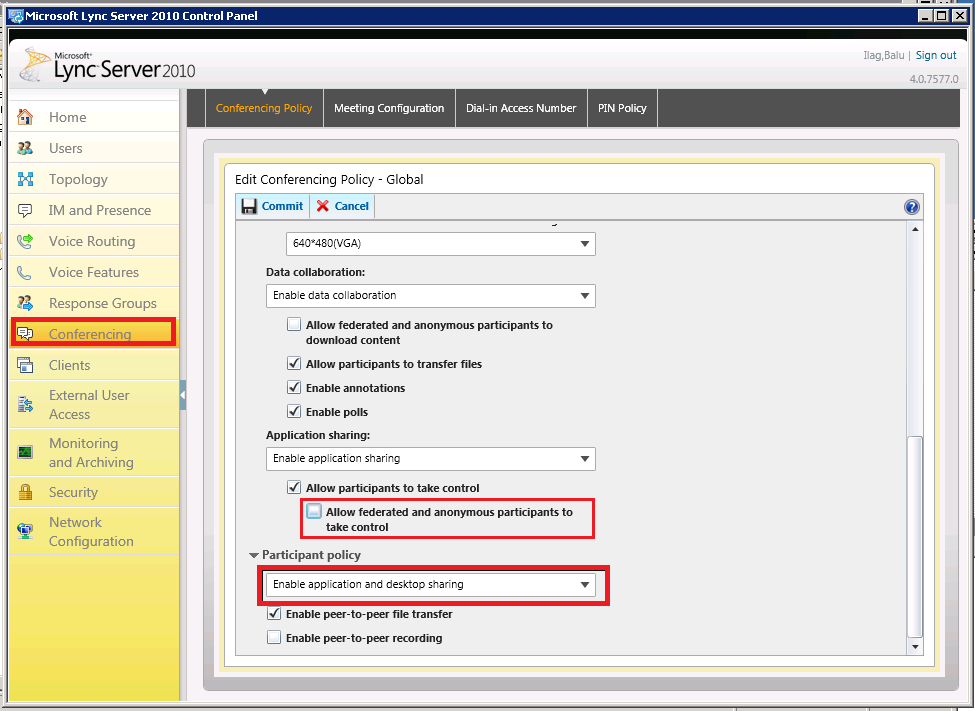Viewport: 975px width, 711px height.
Task: Check Allow federated and anonymous take control
Action: click(314, 511)
